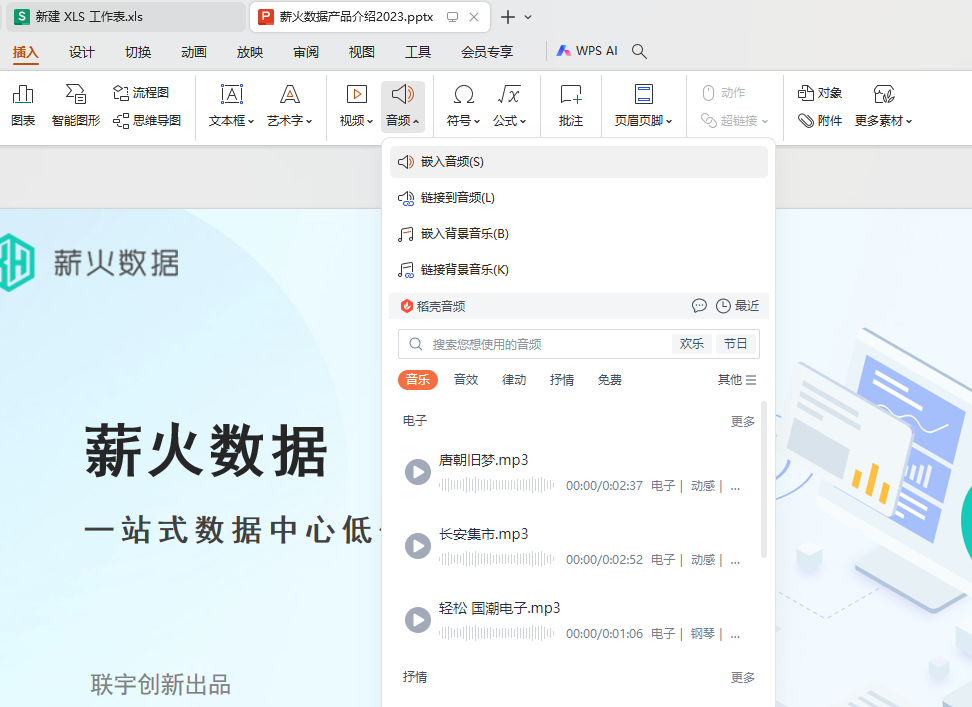The height and width of the screenshot is (707, 972).
Task: Switch to the 放映 ribbon tab
Action: point(250,52)
